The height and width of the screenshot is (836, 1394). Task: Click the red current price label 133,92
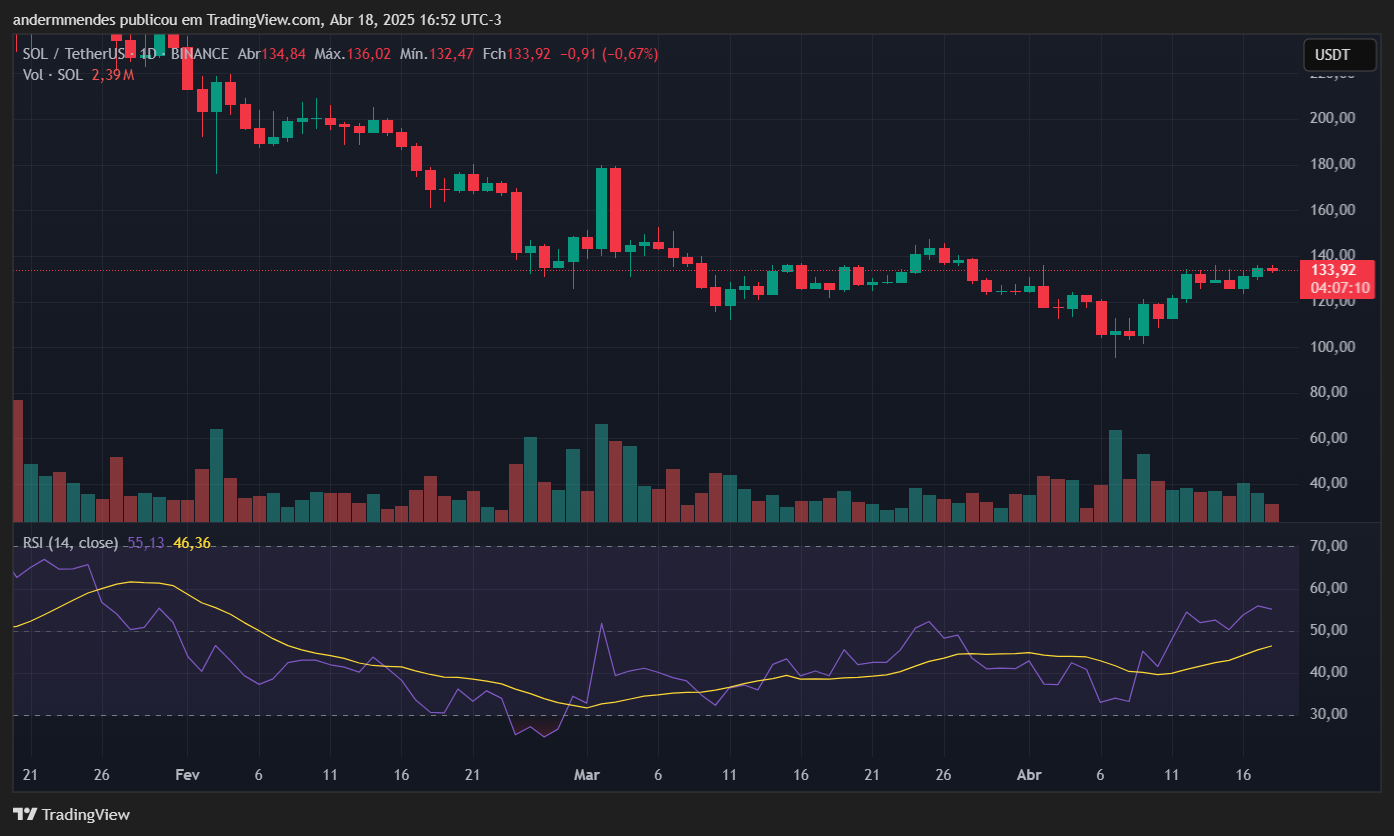pyautogui.click(x=1333, y=270)
